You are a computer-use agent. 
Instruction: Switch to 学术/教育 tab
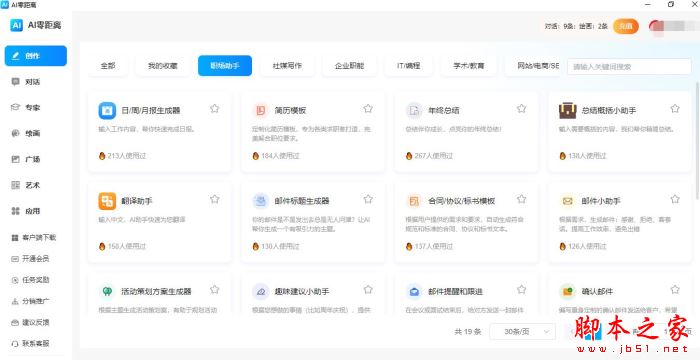point(469,66)
